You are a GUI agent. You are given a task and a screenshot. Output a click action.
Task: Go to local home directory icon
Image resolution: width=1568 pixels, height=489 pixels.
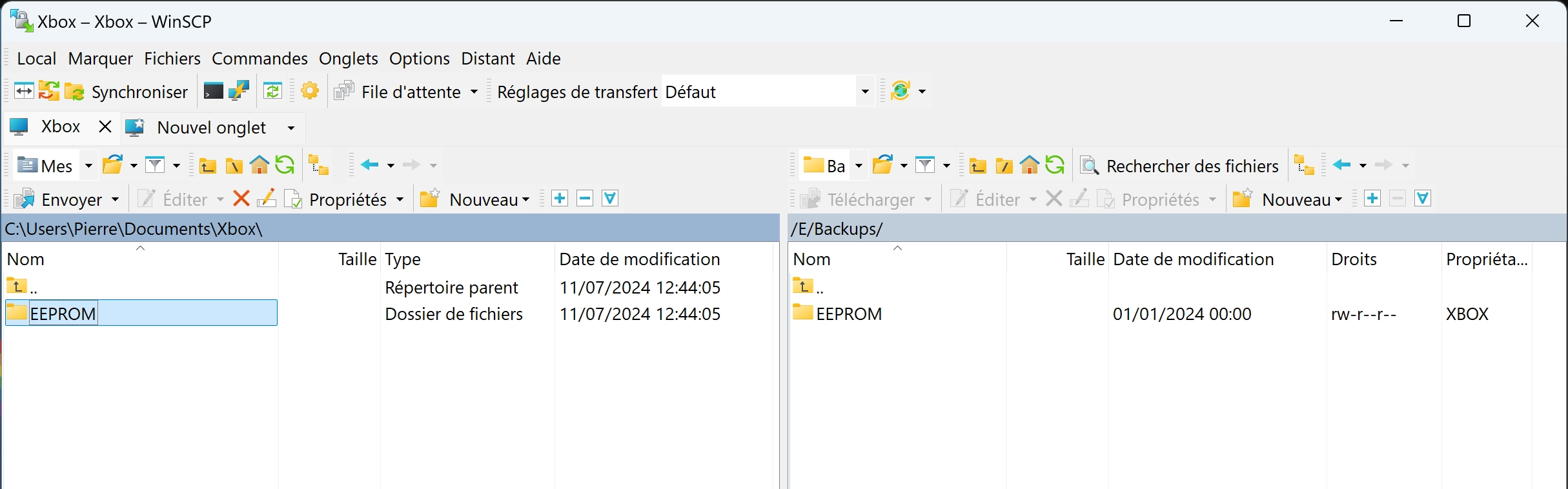[x=260, y=165]
